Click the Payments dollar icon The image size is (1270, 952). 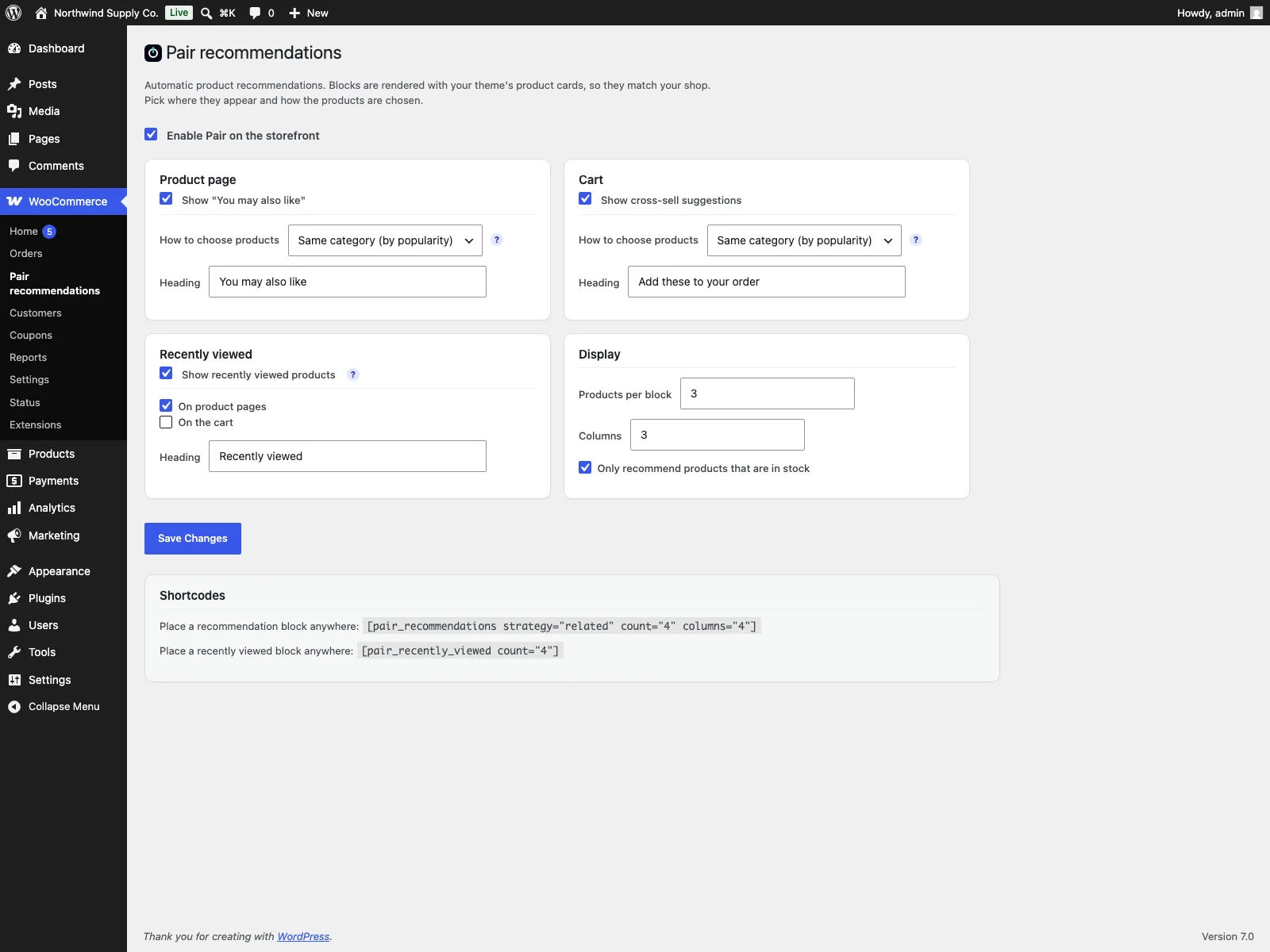[14, 481]
